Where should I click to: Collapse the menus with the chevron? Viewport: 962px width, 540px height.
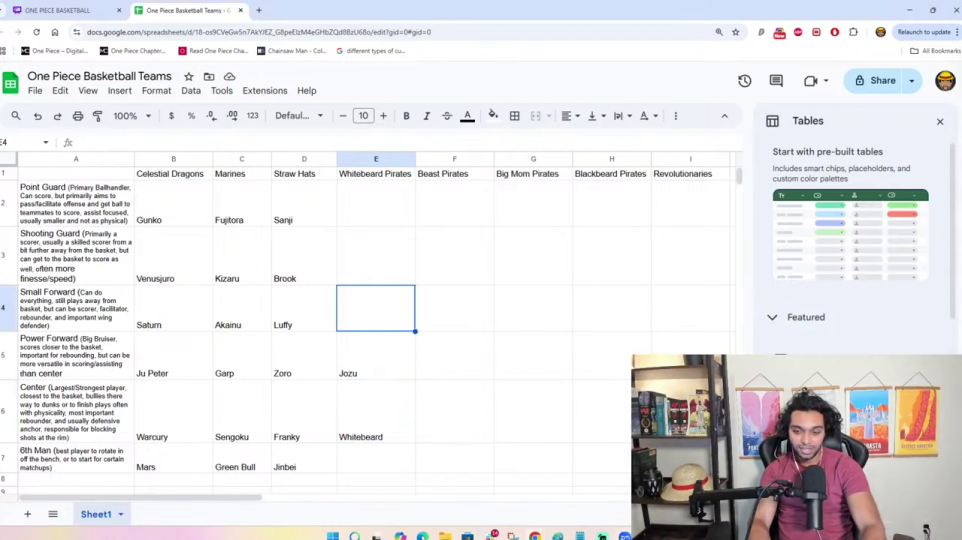tap(725, 116)
